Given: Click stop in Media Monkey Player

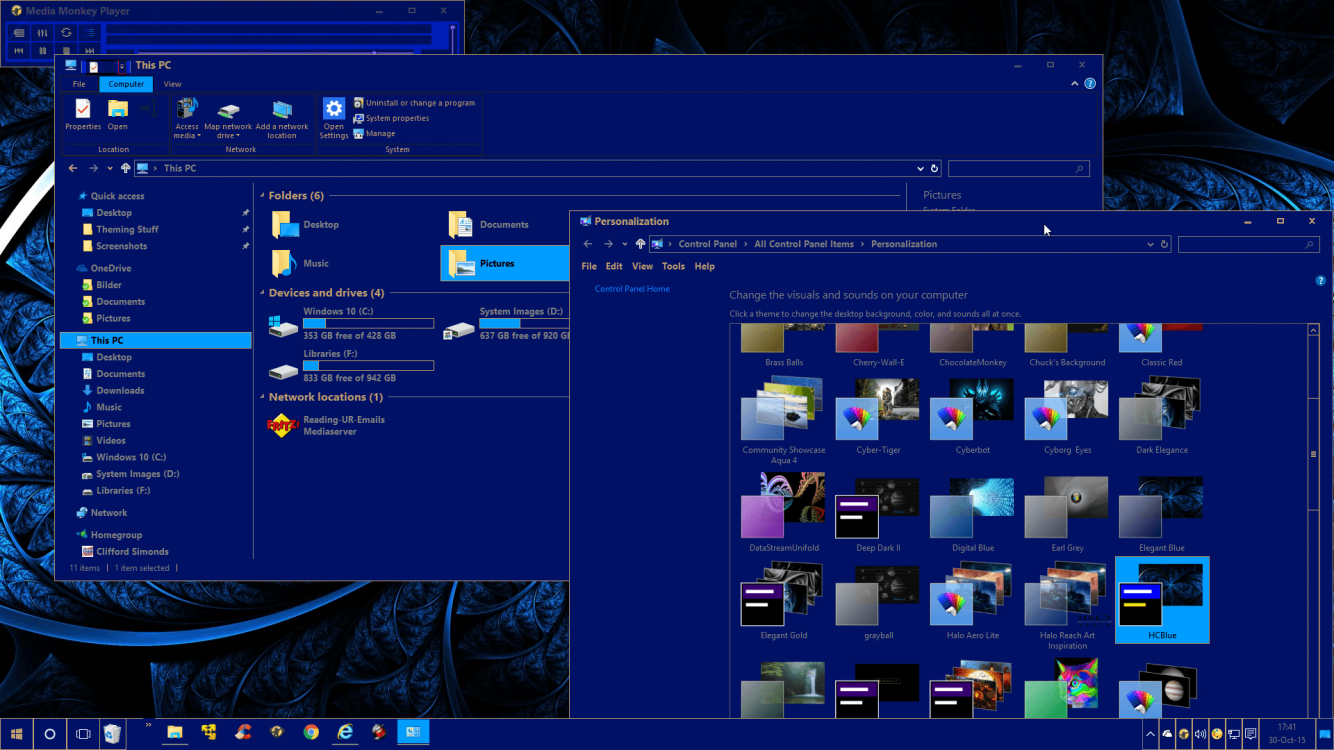Looking at the screenshot, I should 66,50.
